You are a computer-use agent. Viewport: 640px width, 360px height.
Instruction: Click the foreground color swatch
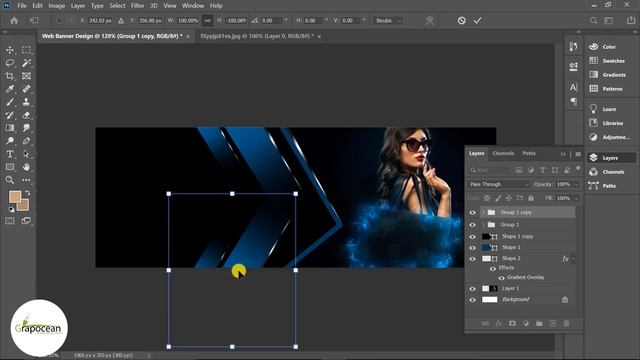pos(15,197)
